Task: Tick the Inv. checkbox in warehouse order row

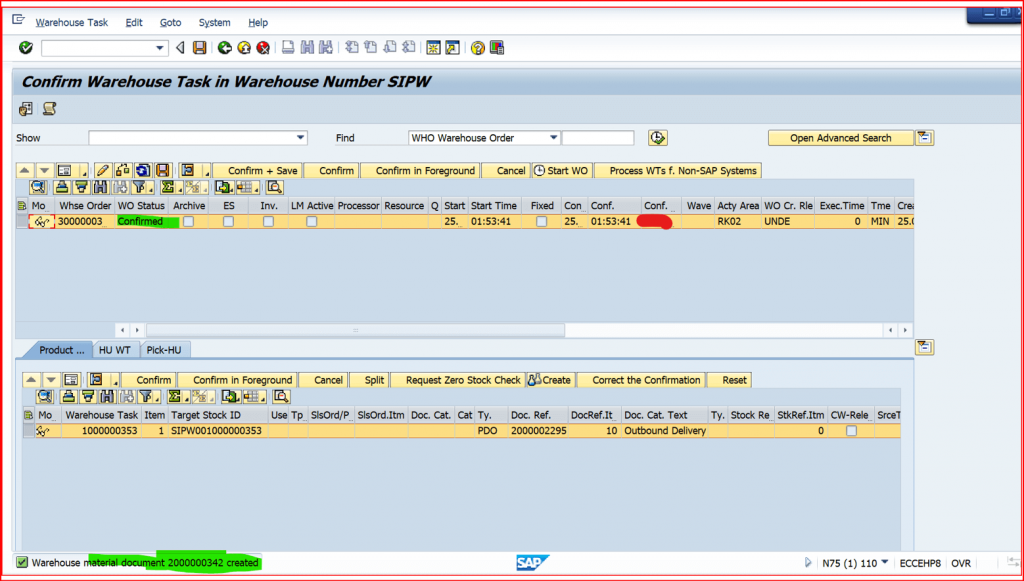Action: (x=268, y=222)
